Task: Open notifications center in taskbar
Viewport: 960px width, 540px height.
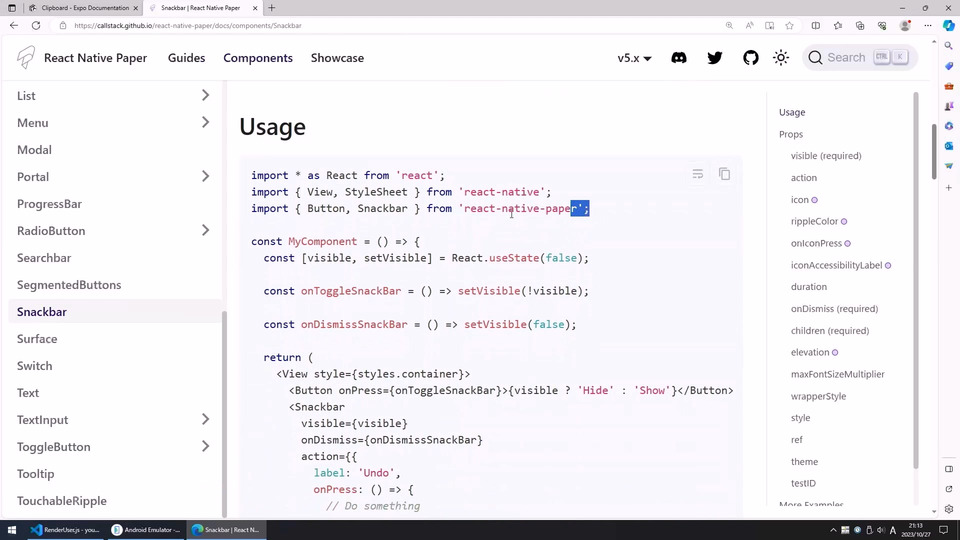Action: [943, 530]
